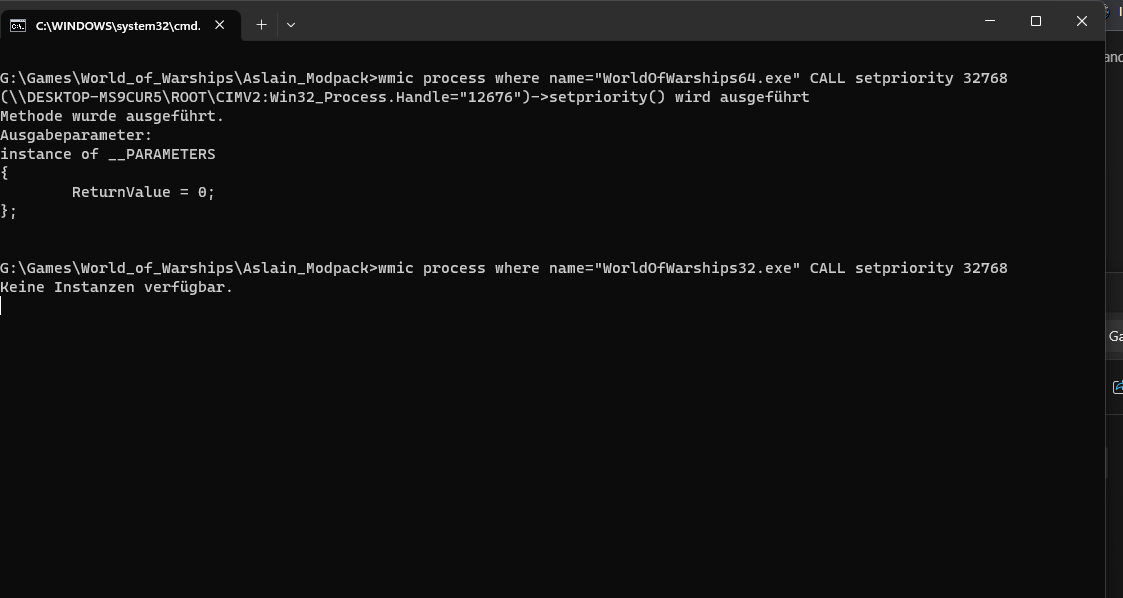The width and height of the screenshot is (1123, 598).
Task: Click the "Keine Instanzen verfügbar." message
Action: point(117,287)
